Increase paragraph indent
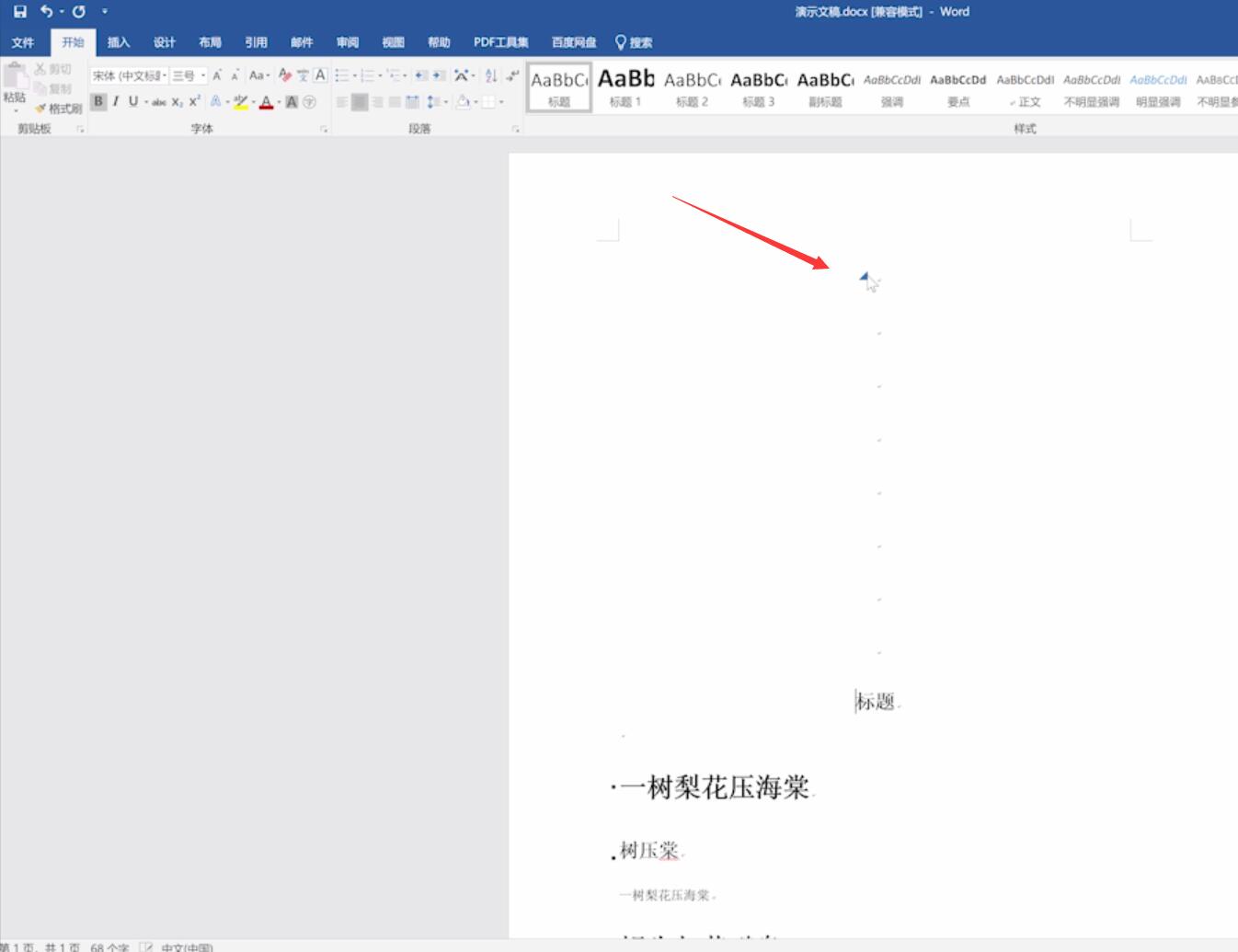 tap(439, 75)
